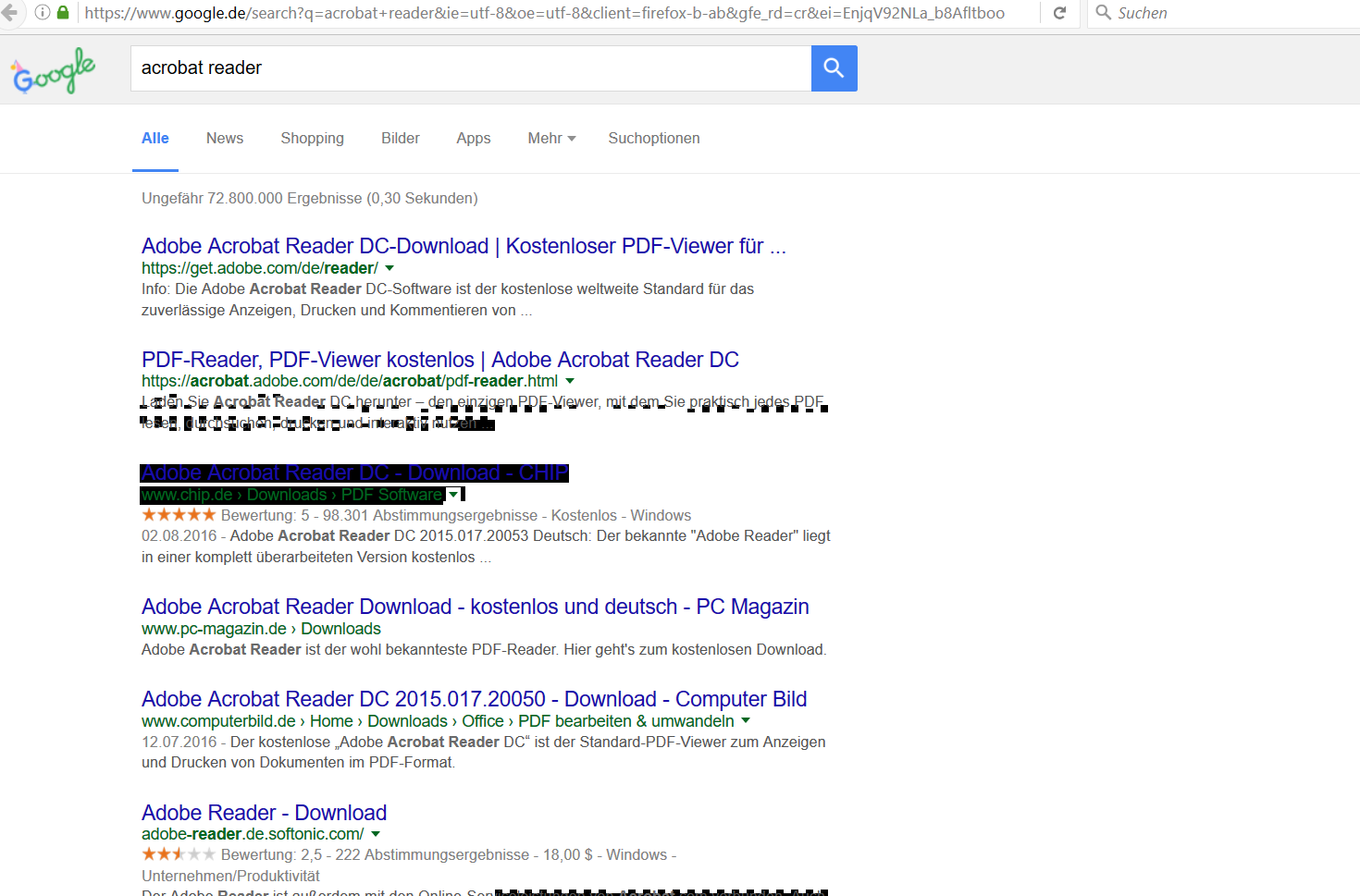Click the www.pc-magazin.de › Downloads breadcrumb
Viewport: 1360px width, 896px height.
coord(261,629)
